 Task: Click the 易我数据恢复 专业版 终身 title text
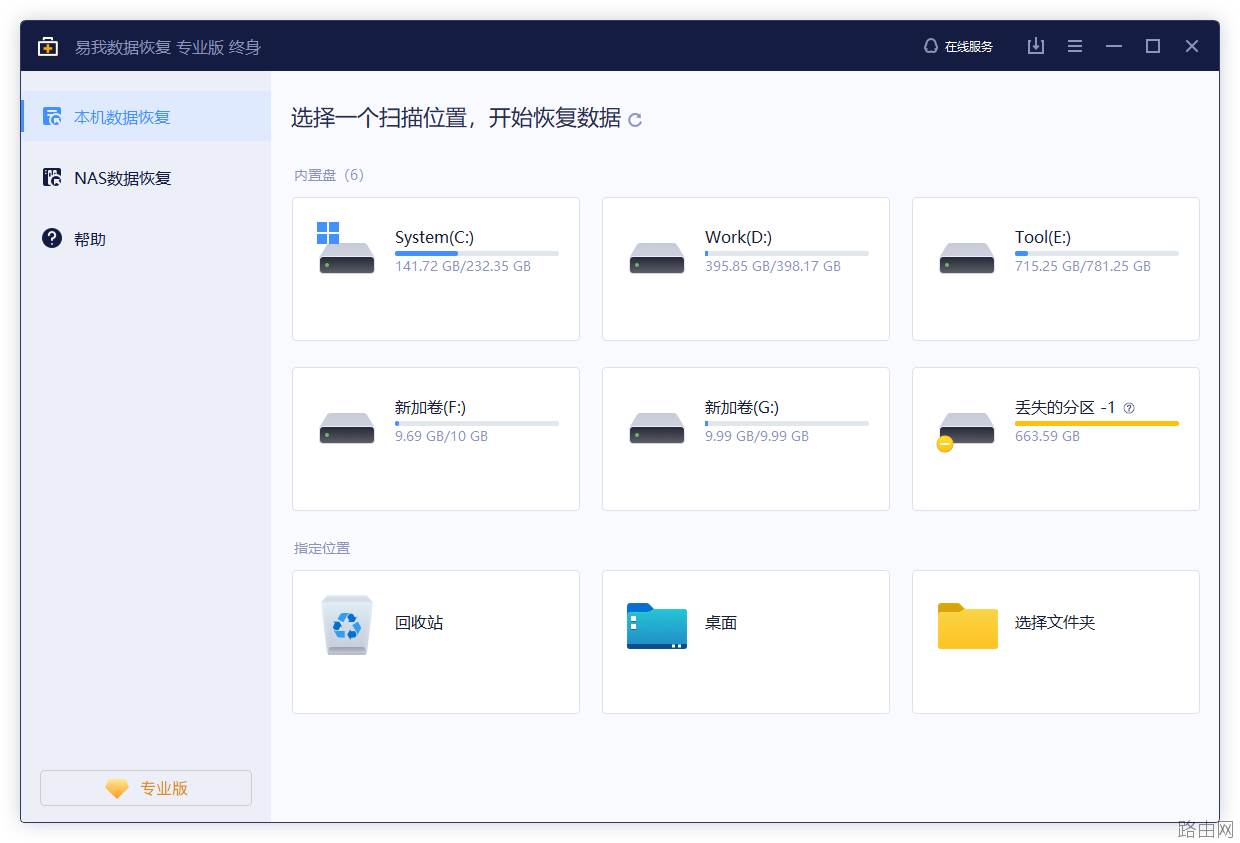coord(168,47)
